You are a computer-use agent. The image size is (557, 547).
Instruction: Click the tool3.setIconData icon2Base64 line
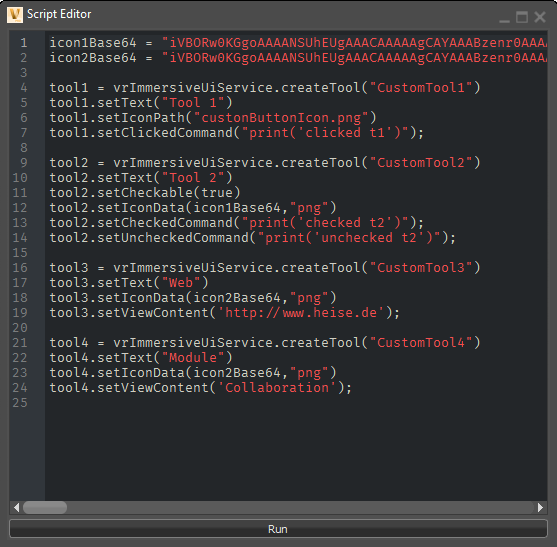[193, 298]
